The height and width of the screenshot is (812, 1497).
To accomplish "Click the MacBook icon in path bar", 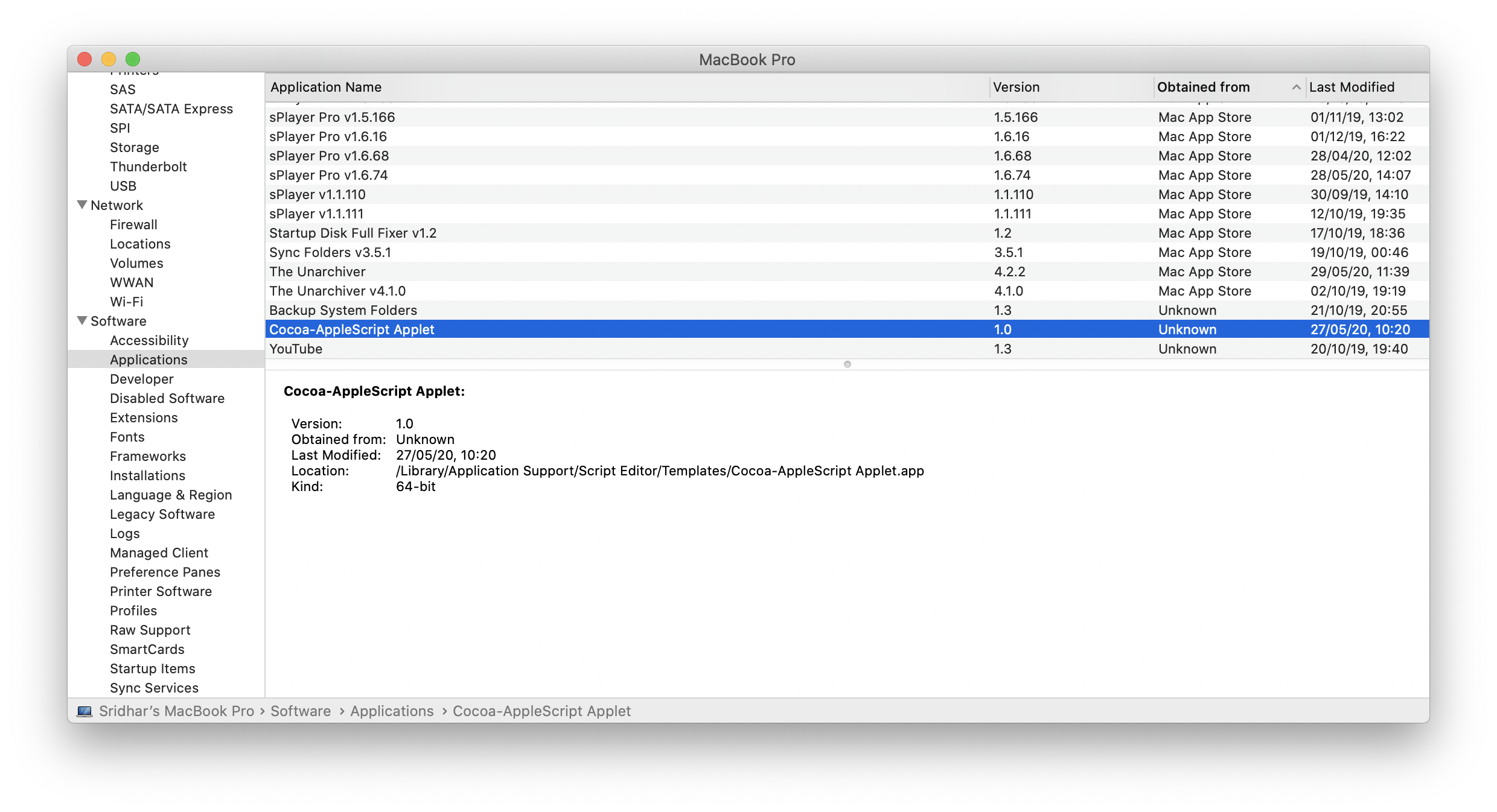I will [85, 711].
